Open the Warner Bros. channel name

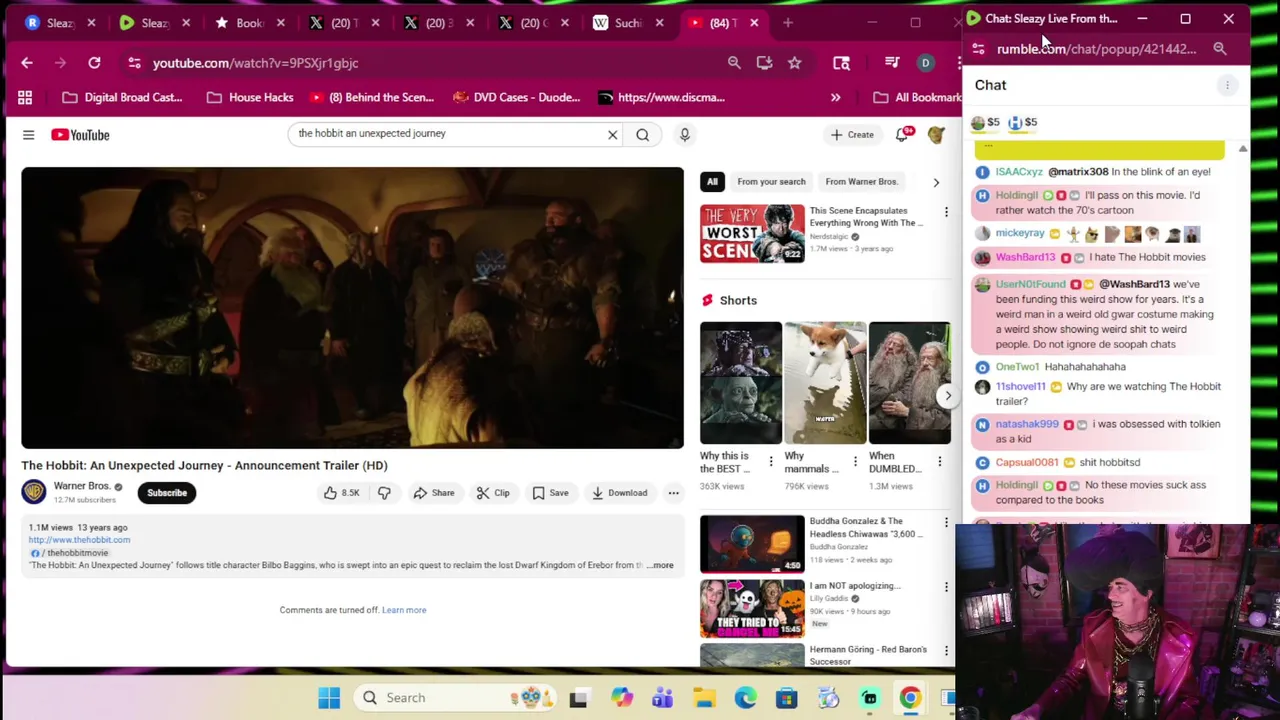pyautogui.click(x=81, y=486)
